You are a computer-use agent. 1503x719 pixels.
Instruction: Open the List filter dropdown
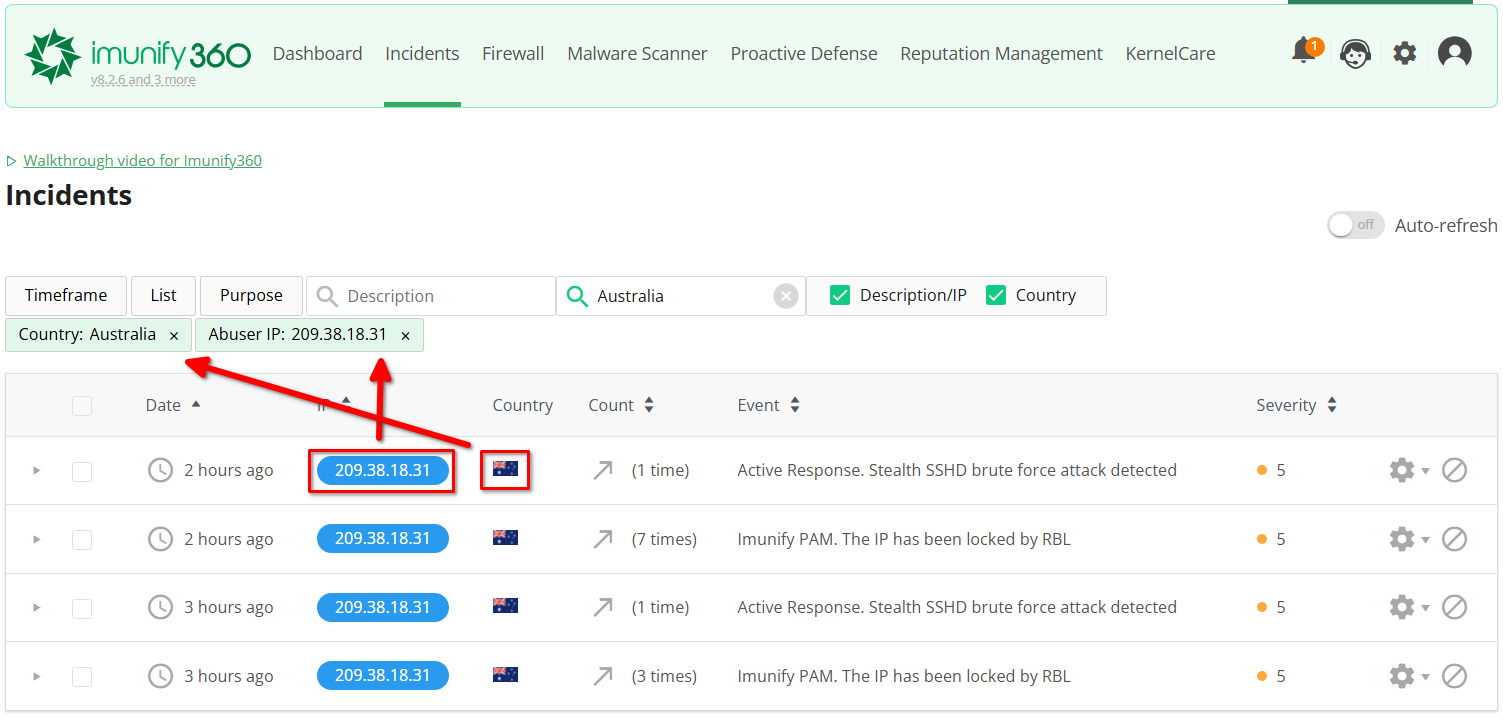(x=163, y=296)
